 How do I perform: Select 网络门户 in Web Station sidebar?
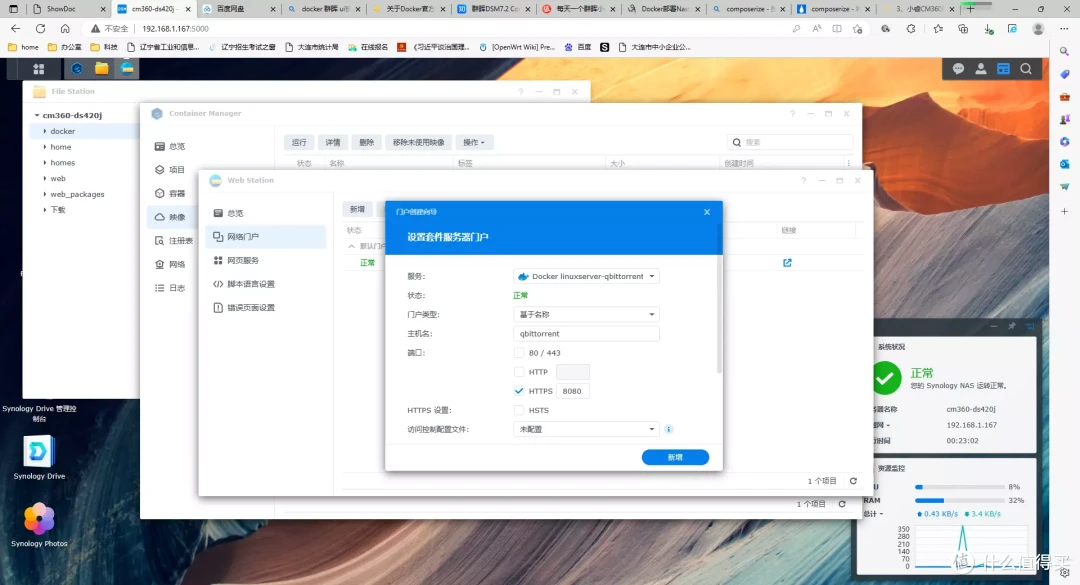point(265,236)
